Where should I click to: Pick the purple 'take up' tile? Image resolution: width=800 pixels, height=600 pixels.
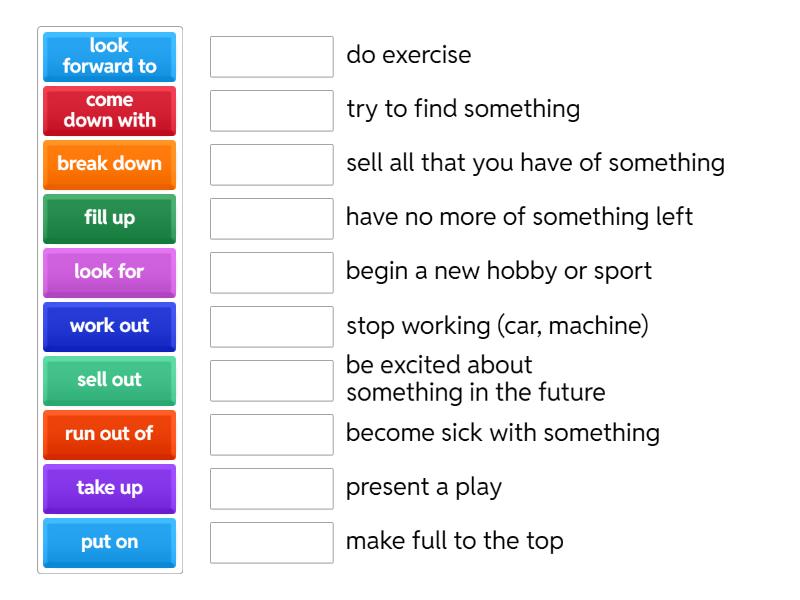click(x=110, y=488)
